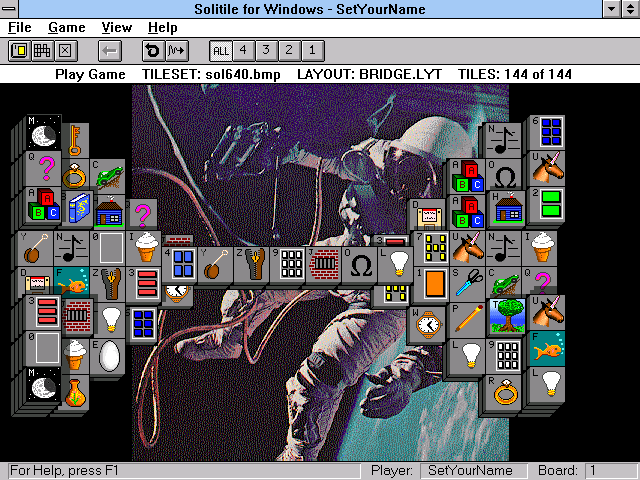This screenshot has width=640, height=480.
Task: Click the grayed left arrow toolbar button
Action: 110,51
